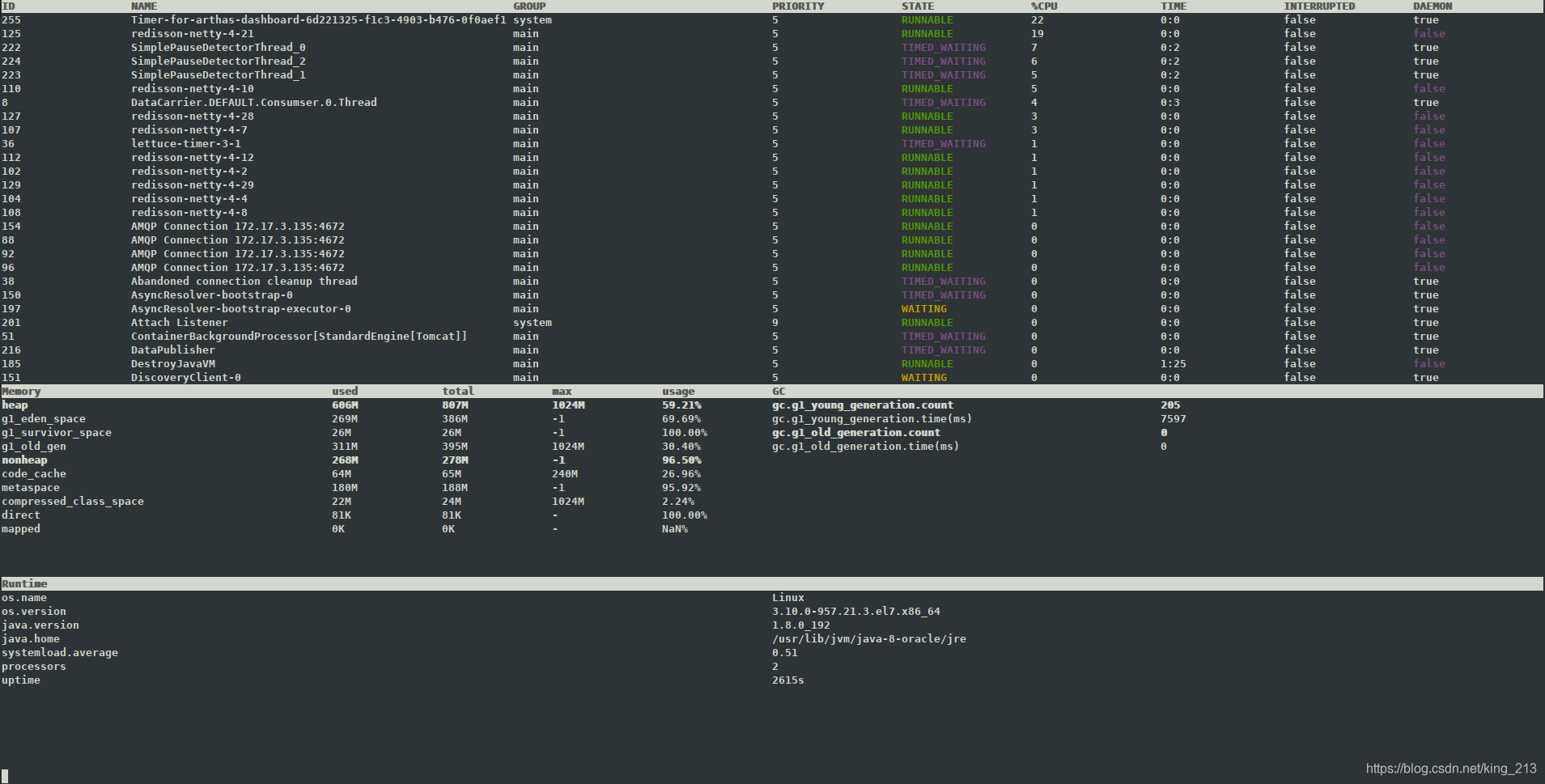
Task: Click g1_eden_space memory row label
Action: click(x=44, y=419)
